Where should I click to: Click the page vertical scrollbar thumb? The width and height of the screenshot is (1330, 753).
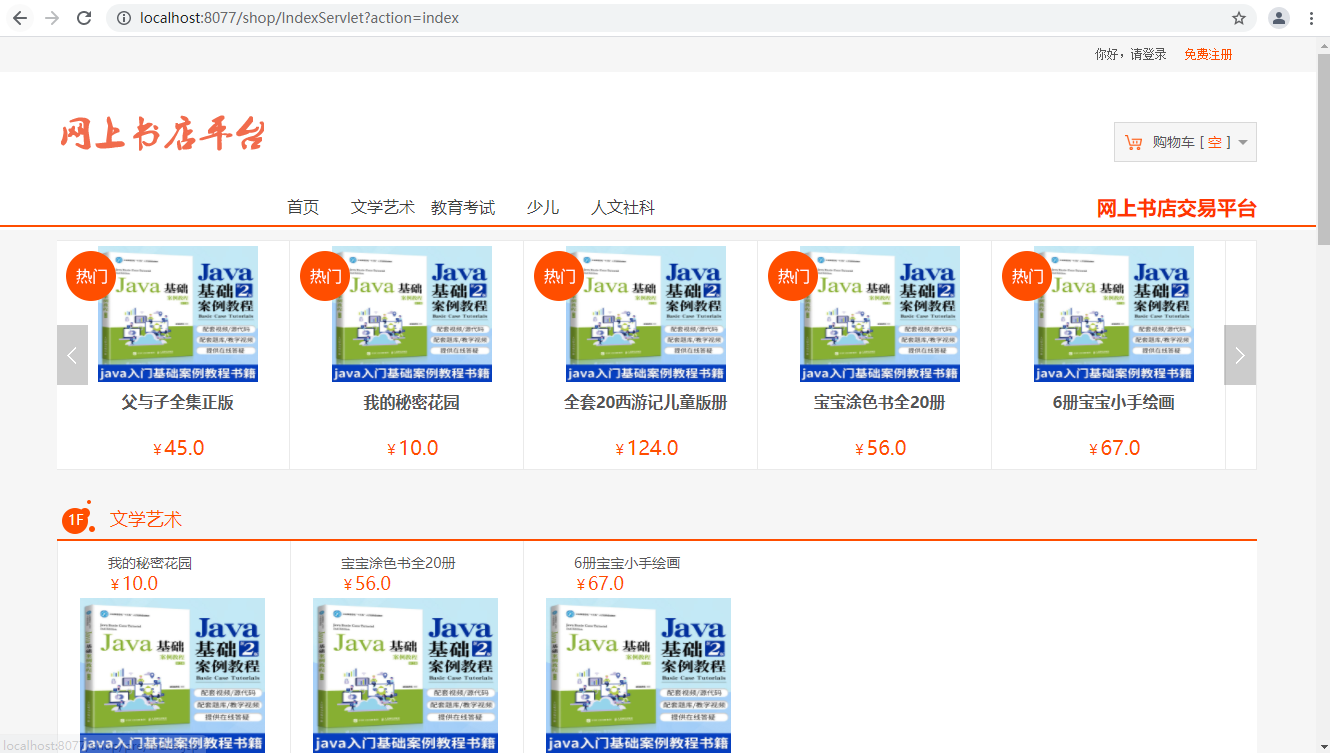[x=1323, y=150]
